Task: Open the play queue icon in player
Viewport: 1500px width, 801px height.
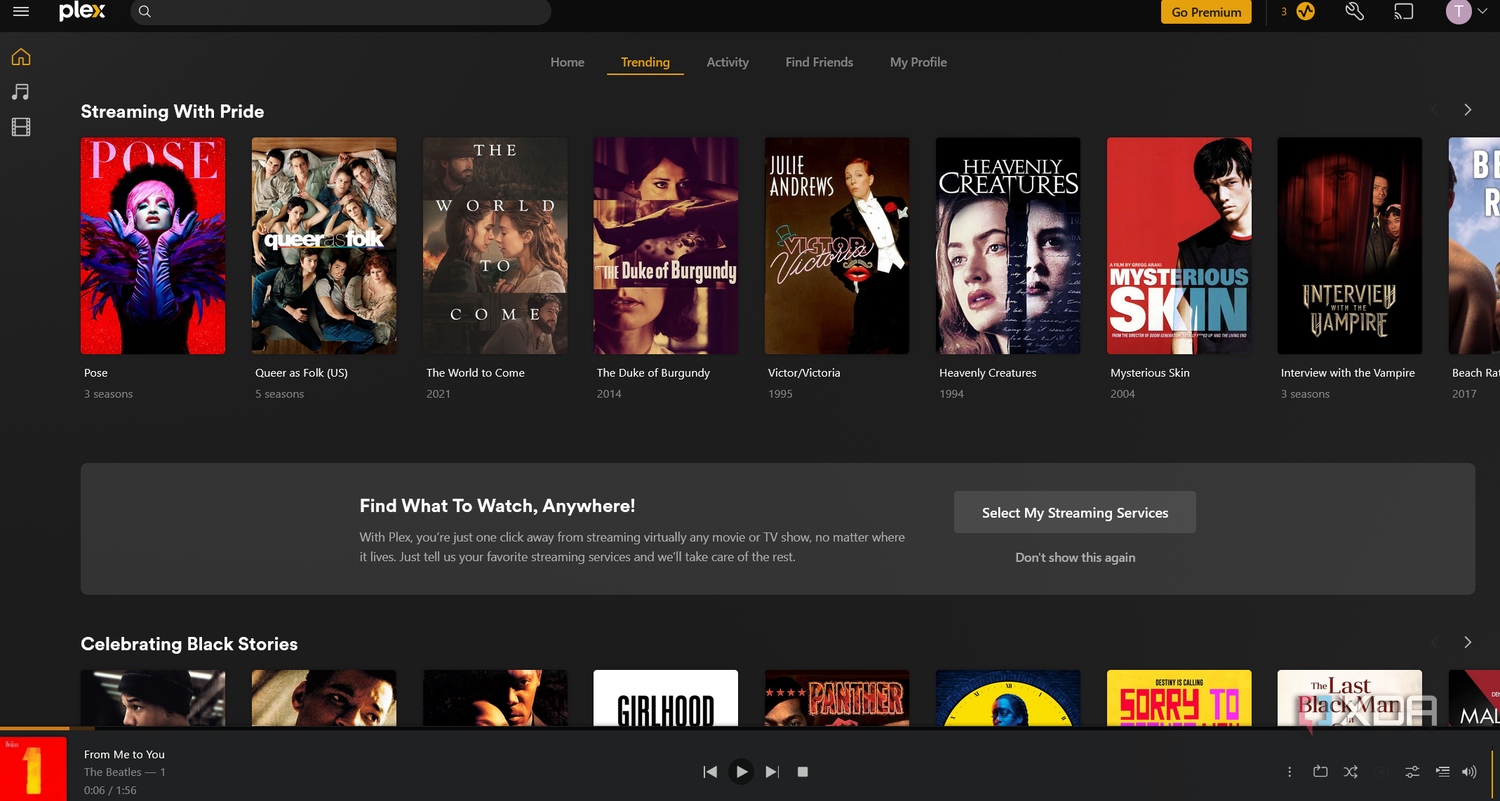Action: (x=1441, y=771)
